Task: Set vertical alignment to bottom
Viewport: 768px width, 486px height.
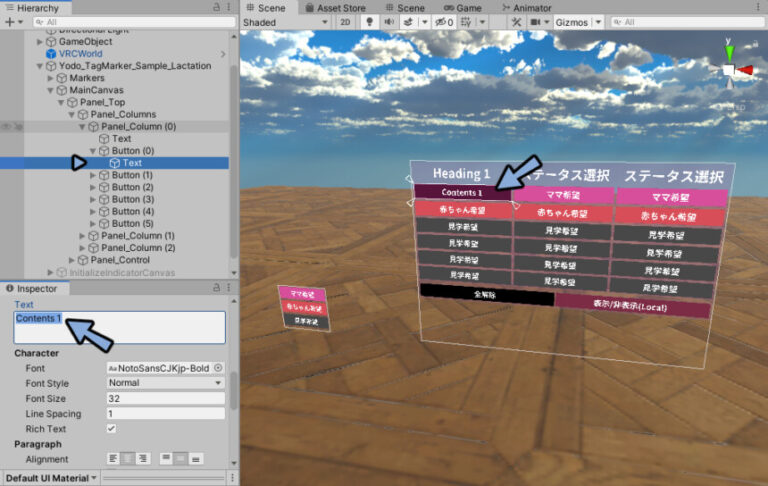Action: [196, 459]
